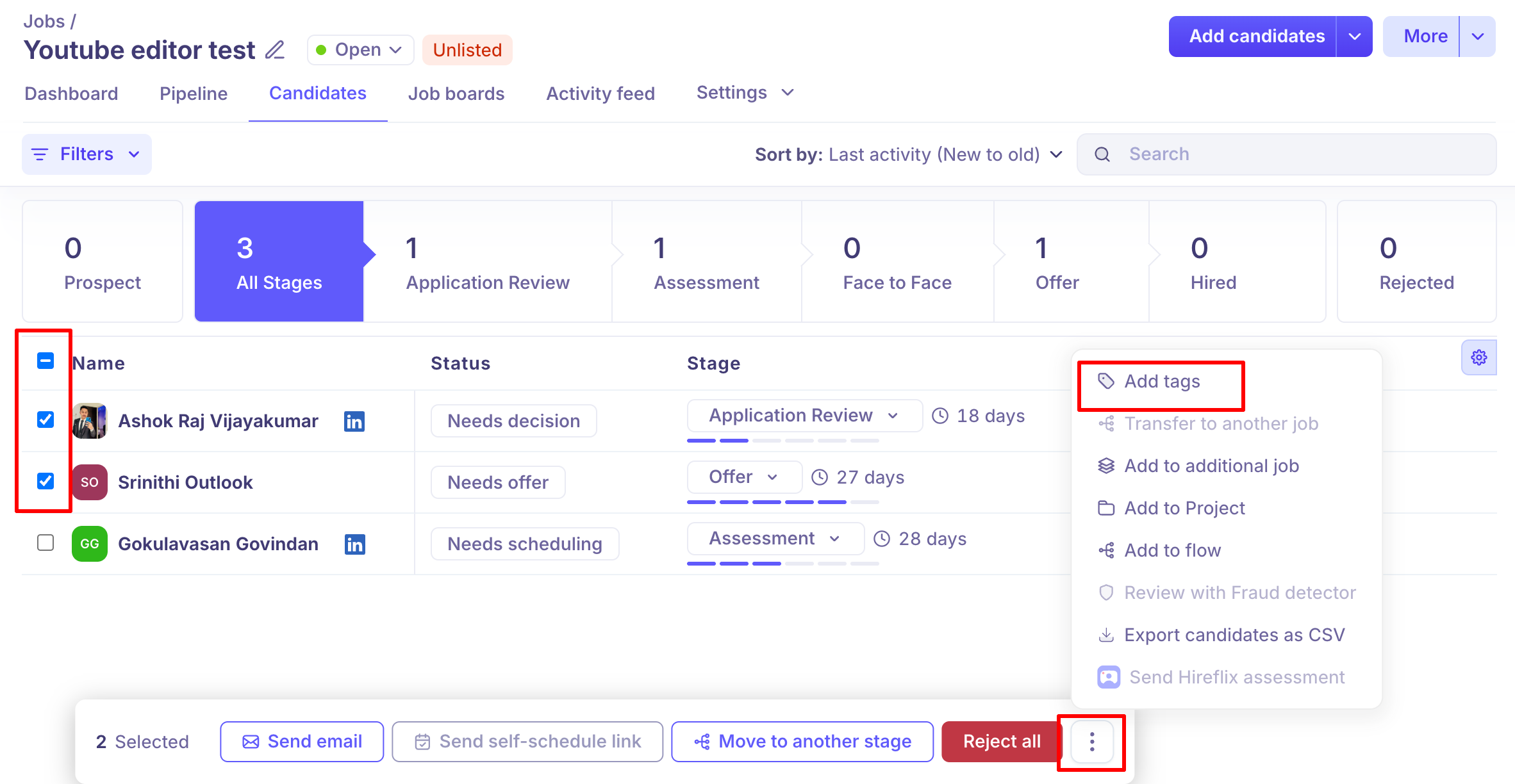1515x784 pixels.
Task: Click the Needs decision status badge
Action: click(x=514, y=421)
